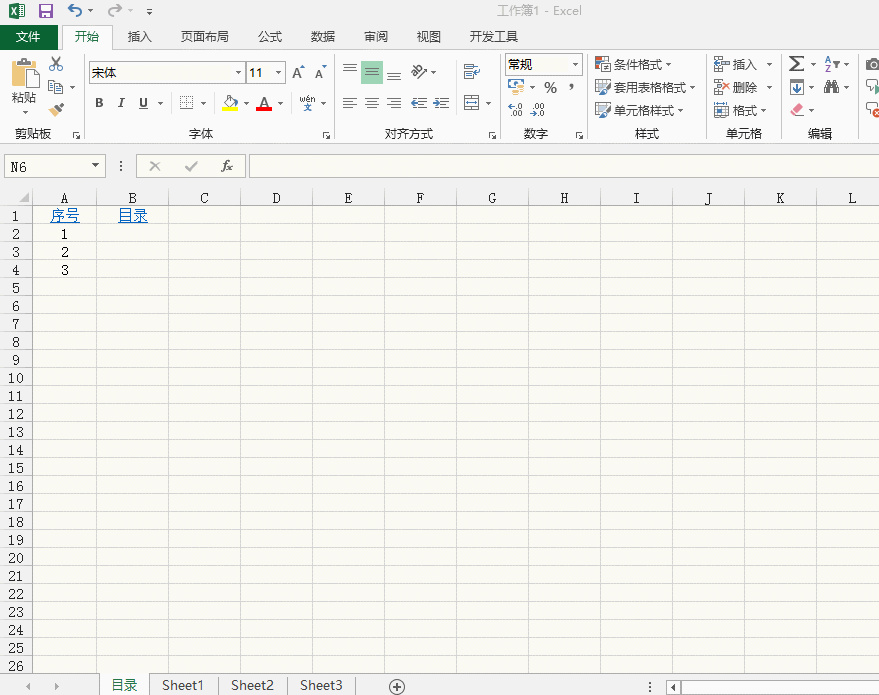This screenshot has height=695, width=879.
Task: Open the font color dropdown arrow
Action: 280,103
